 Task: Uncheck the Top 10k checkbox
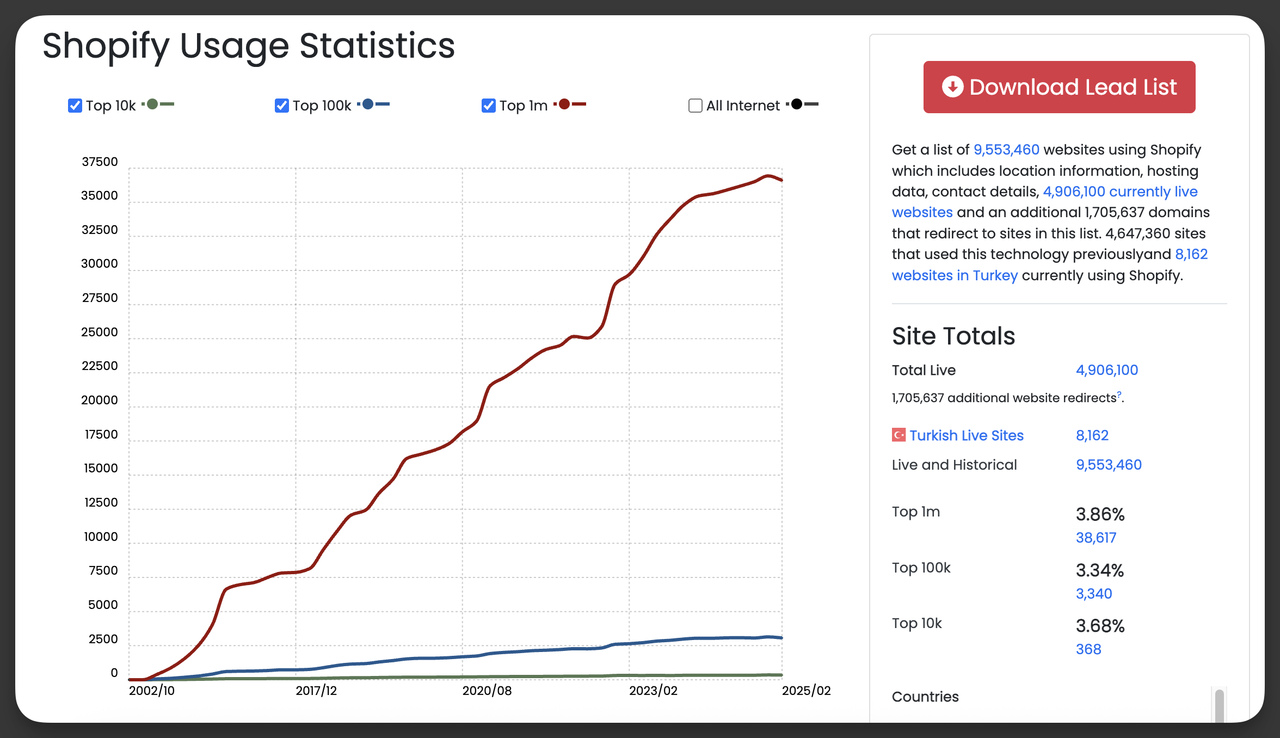coord(75,106)
